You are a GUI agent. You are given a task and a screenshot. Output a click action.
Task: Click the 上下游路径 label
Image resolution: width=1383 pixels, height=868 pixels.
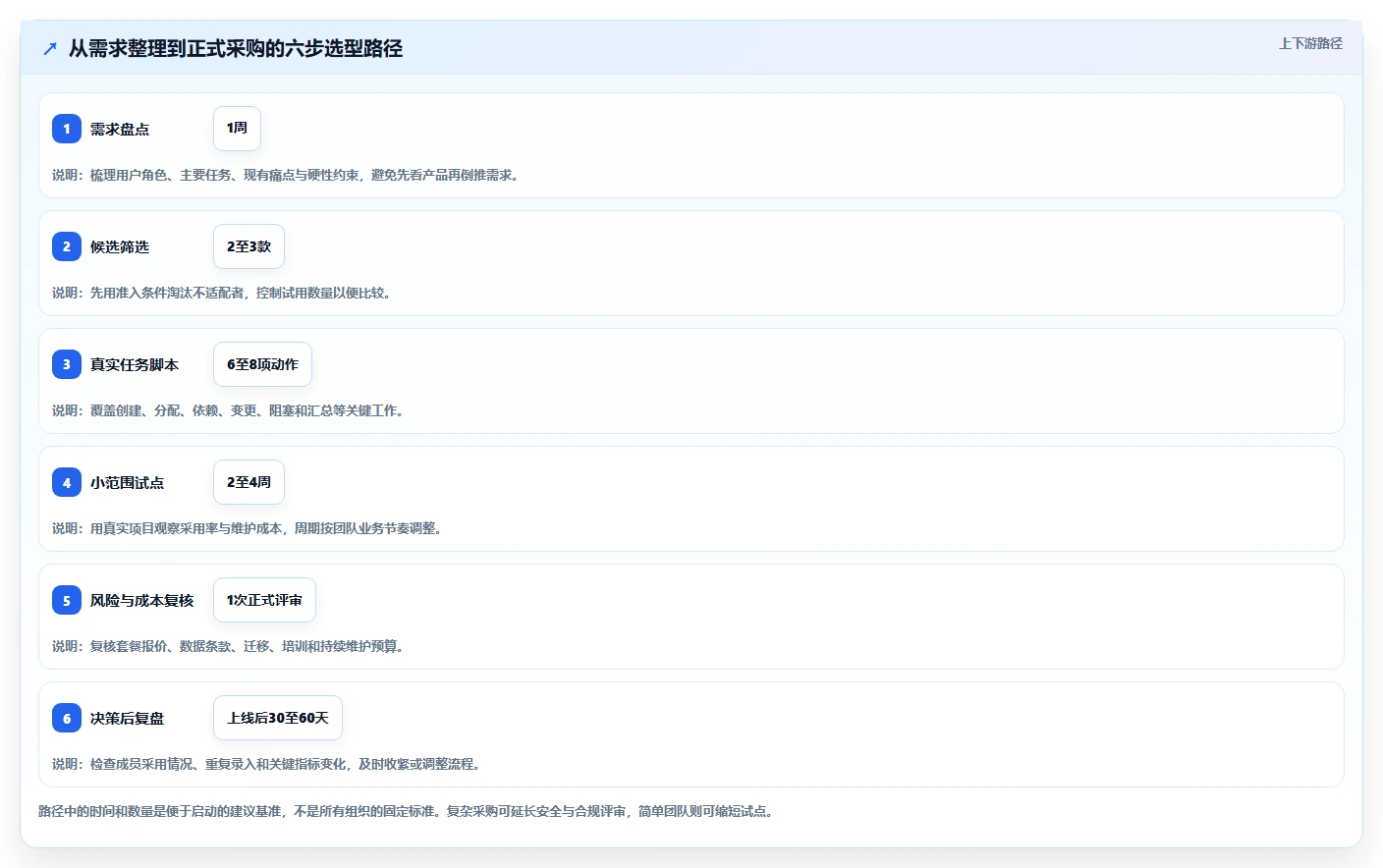pos(1310,43)
